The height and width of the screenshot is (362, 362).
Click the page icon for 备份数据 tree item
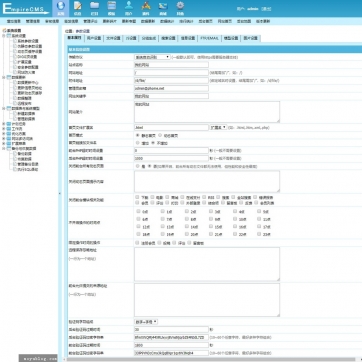(15, 154)
